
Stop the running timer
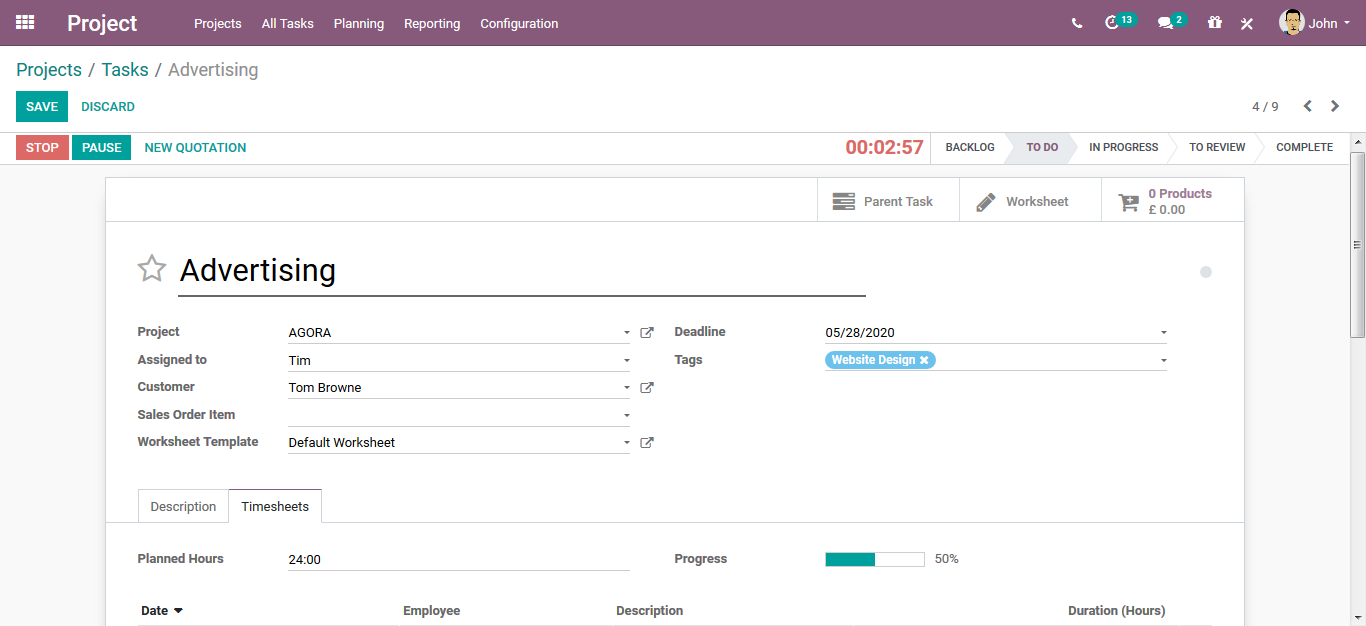click(x=42, y=148)
